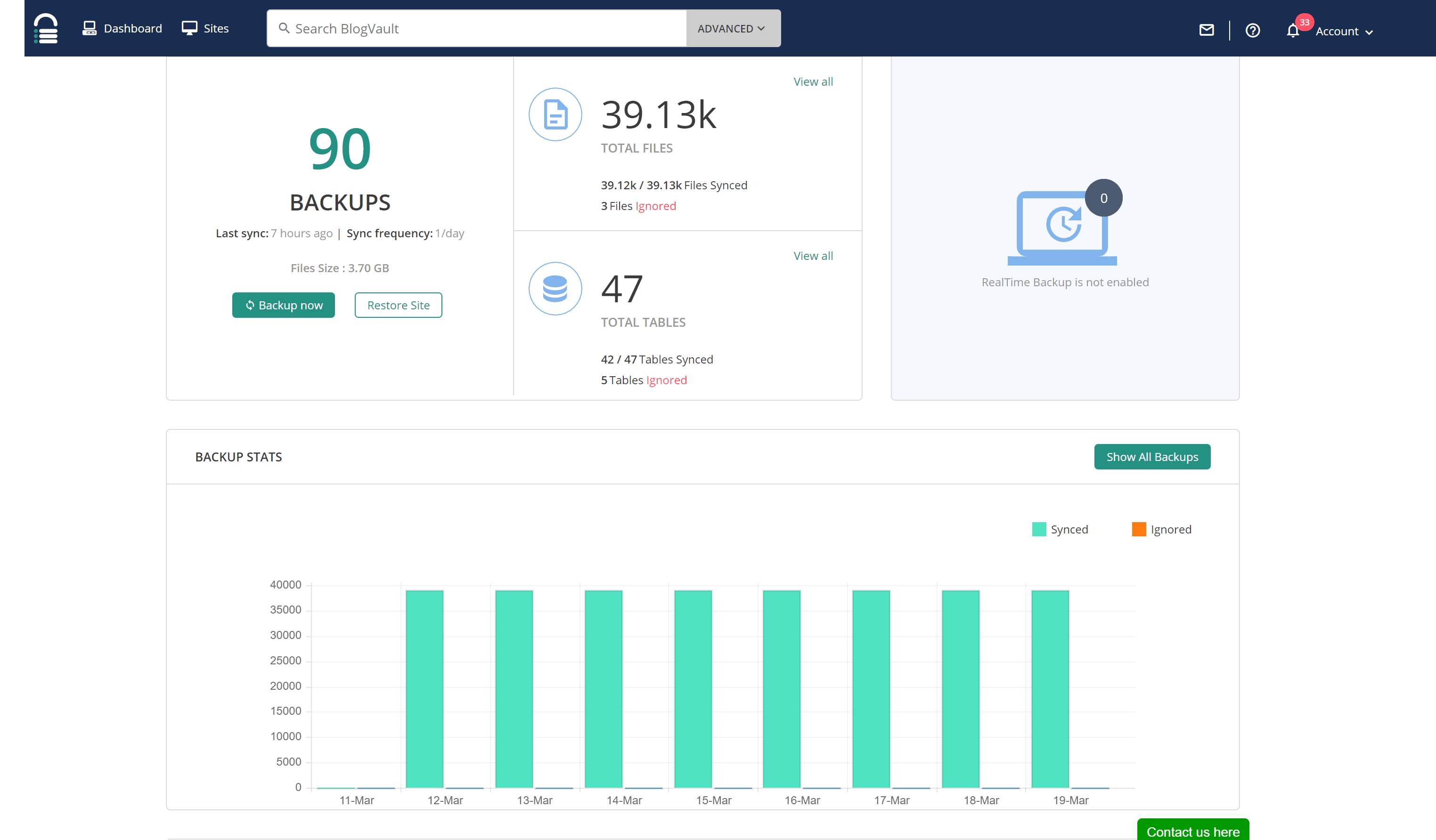Viewport: 1436px width, 840px height.
Task: Open the Sites menu item
Action: pyautogui.click(x=205, y=28)
